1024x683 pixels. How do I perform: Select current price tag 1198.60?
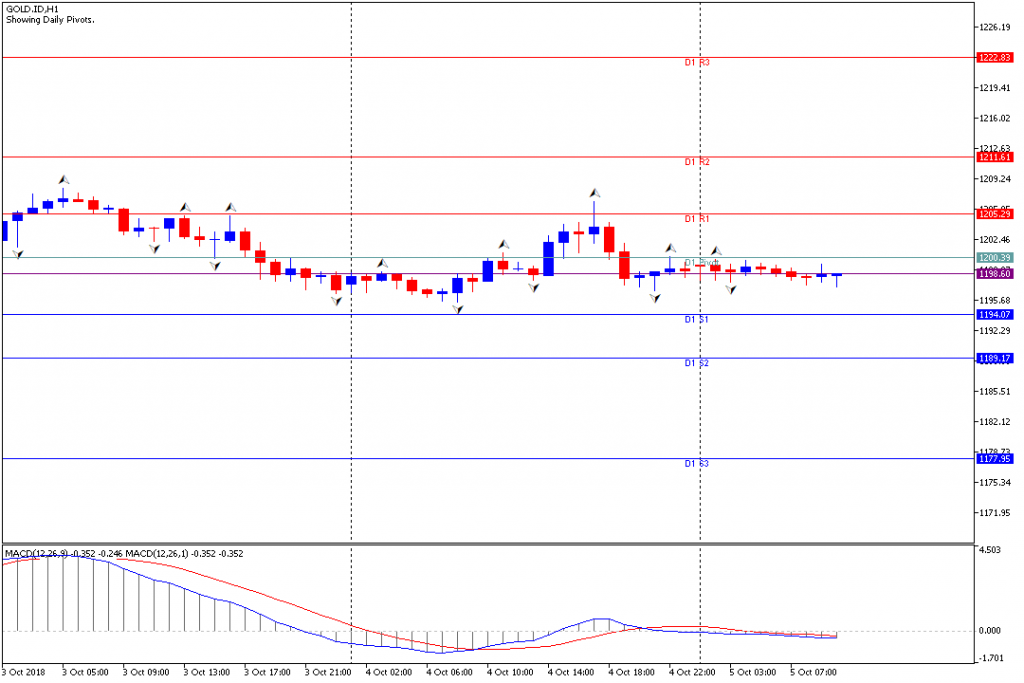pyautogui.click(x=994, y=274)
